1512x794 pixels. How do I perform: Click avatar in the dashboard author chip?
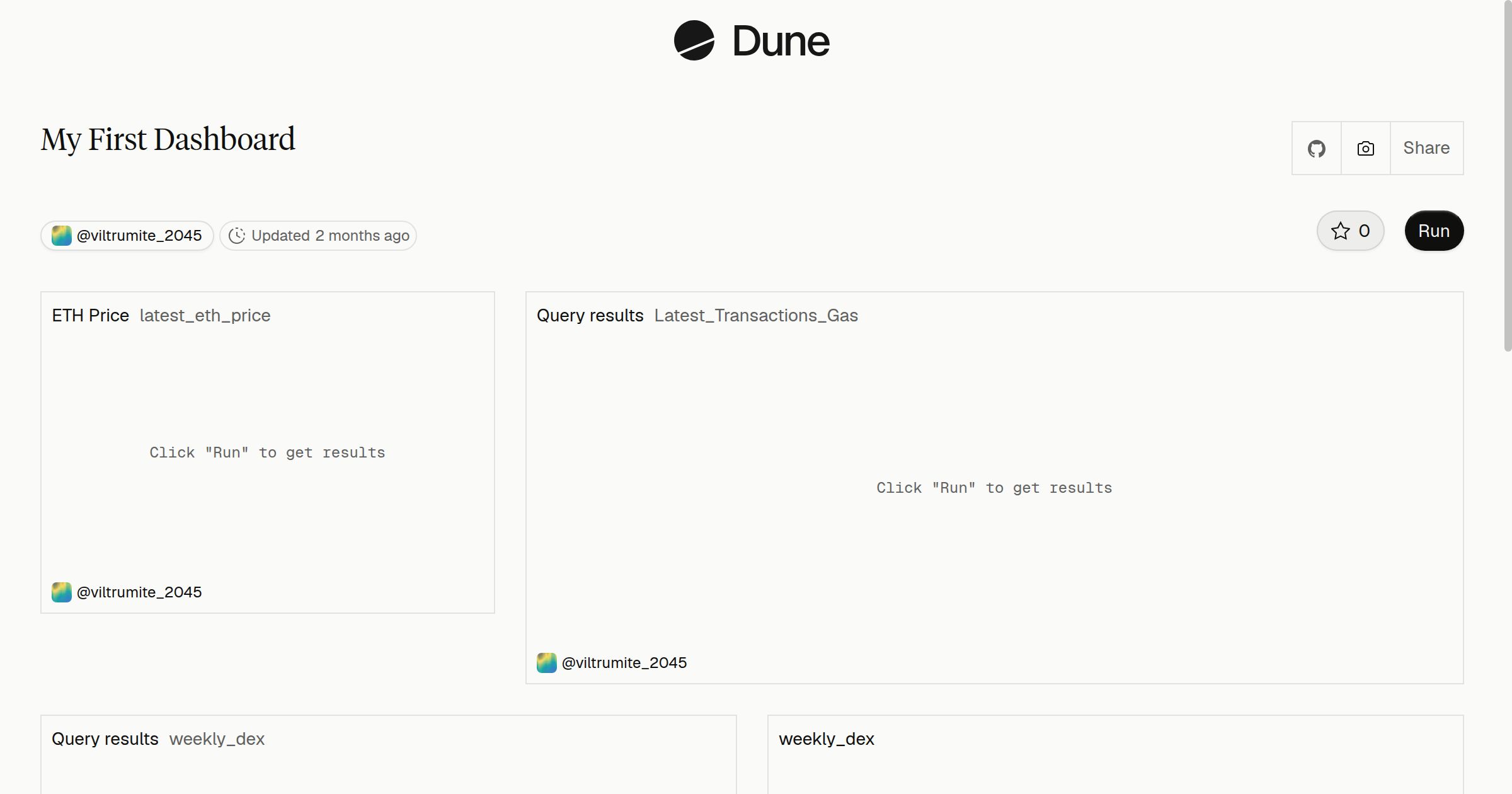click(x=62, y=236)
